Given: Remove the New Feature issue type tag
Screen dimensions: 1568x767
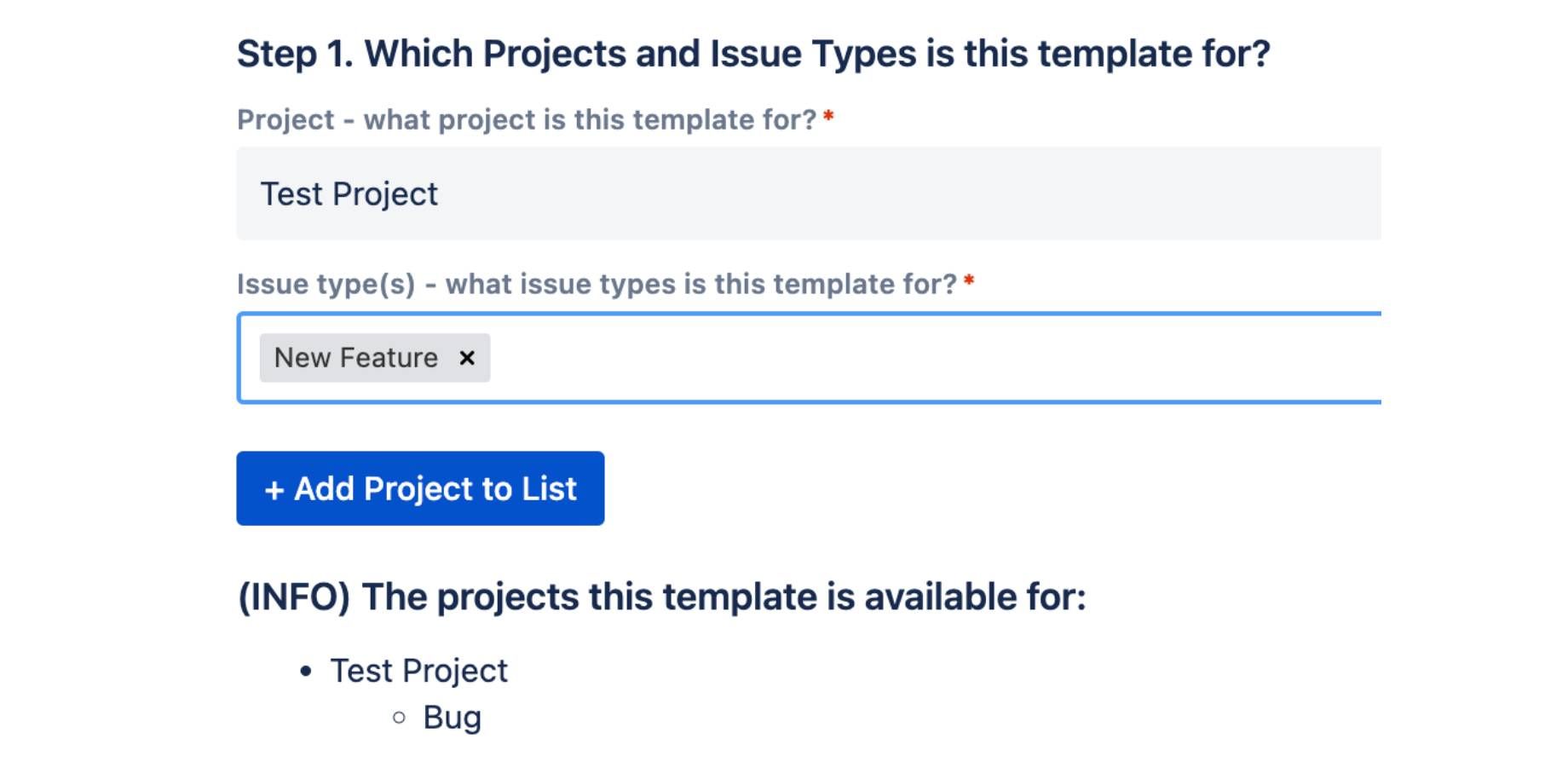Looking at the screenshot, I should pyautogui.click(x=466, y=358).
